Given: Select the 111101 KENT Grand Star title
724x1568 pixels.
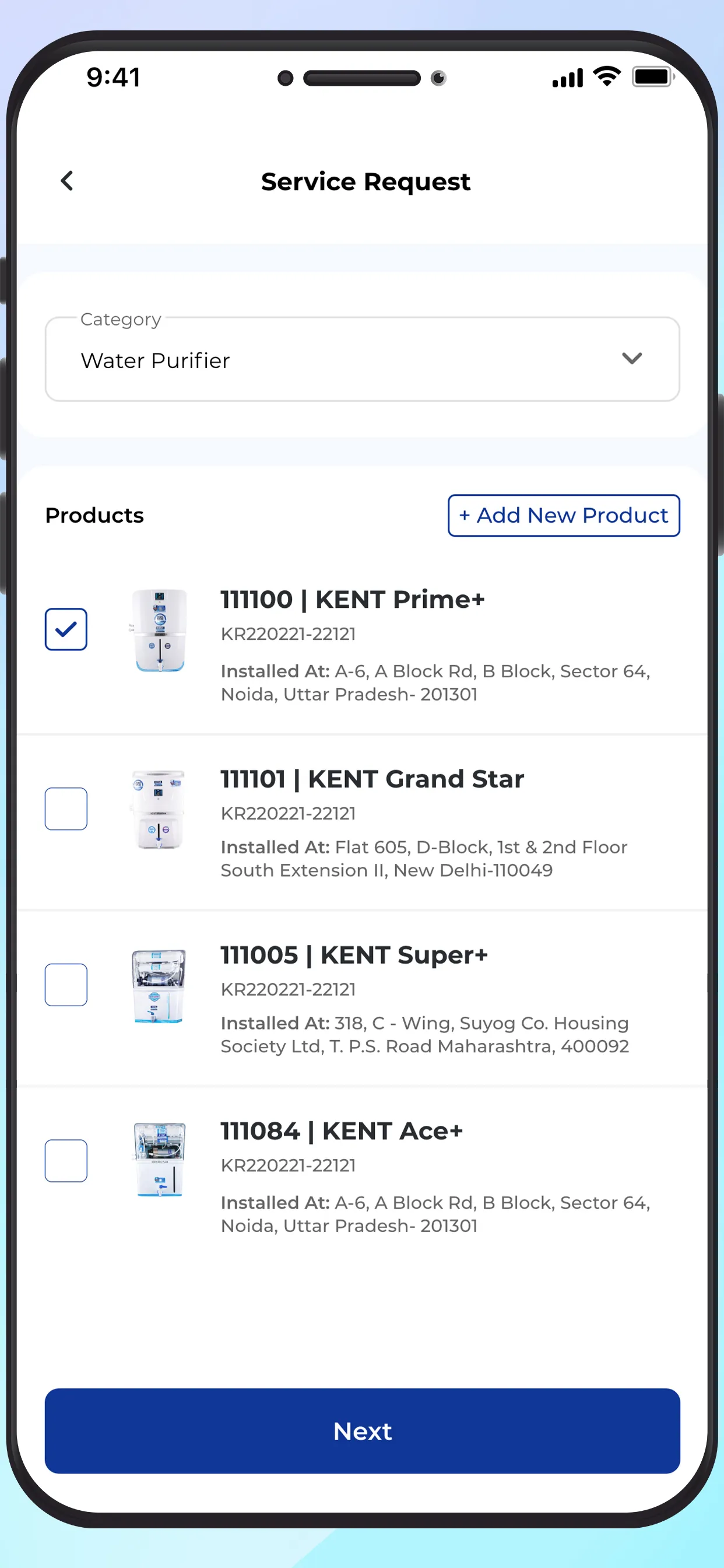Looking at the screenshot, I should pyautogui.click(x=372, y=779).
